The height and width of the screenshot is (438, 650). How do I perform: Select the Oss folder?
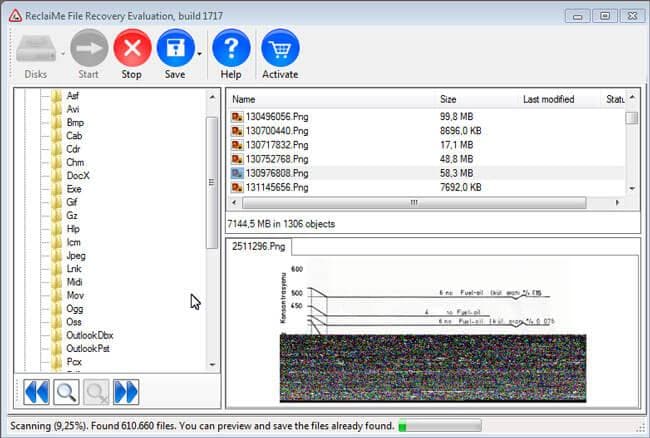(66, 322)
